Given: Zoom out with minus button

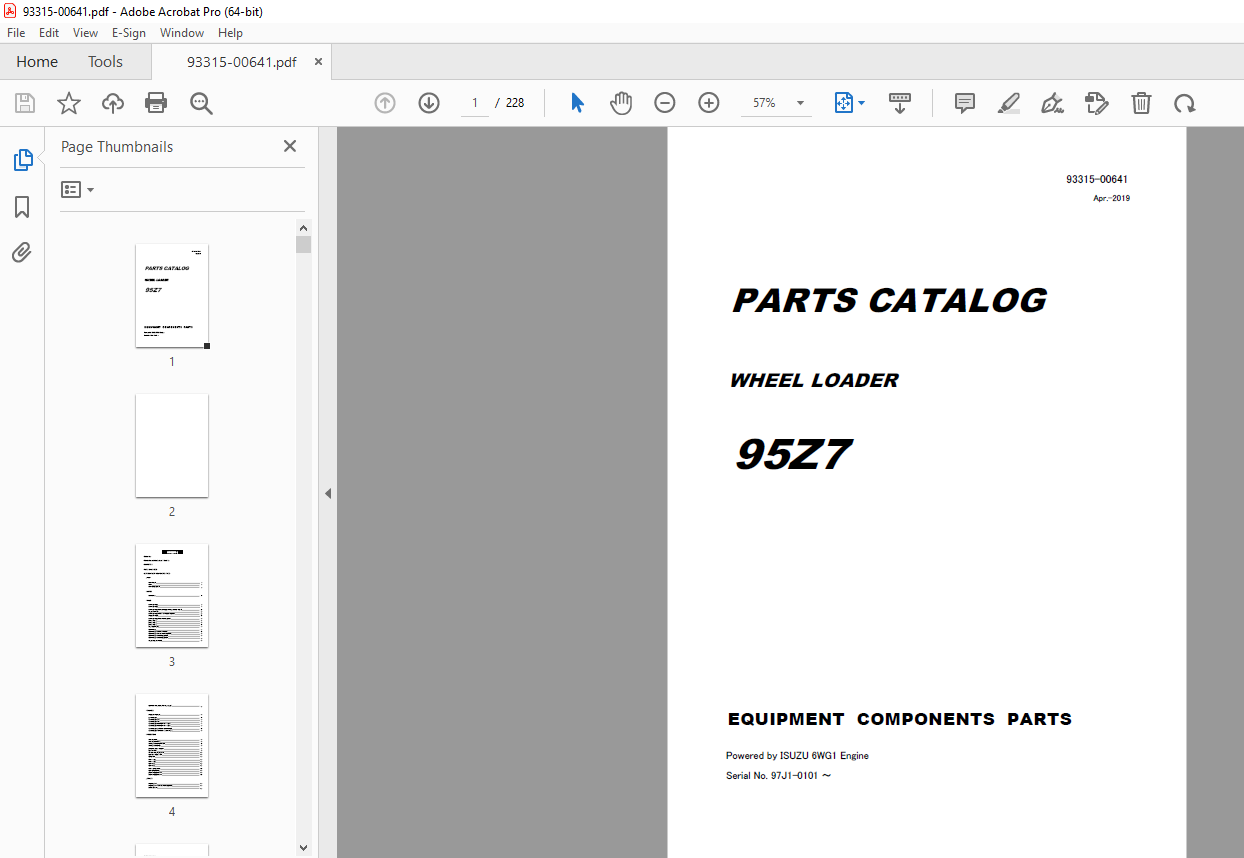Looking at the screenshot, I should click(665, 103).
